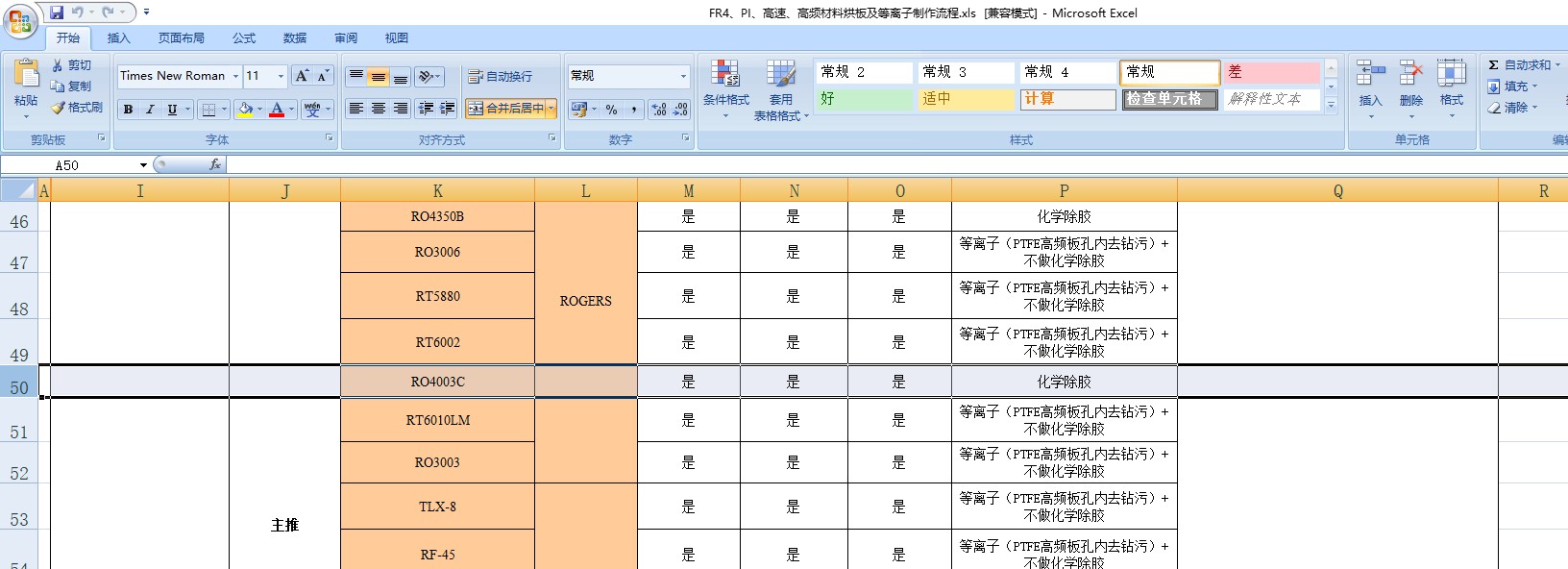
Task: Click the Undo icon
Action: tap(78, 12)
